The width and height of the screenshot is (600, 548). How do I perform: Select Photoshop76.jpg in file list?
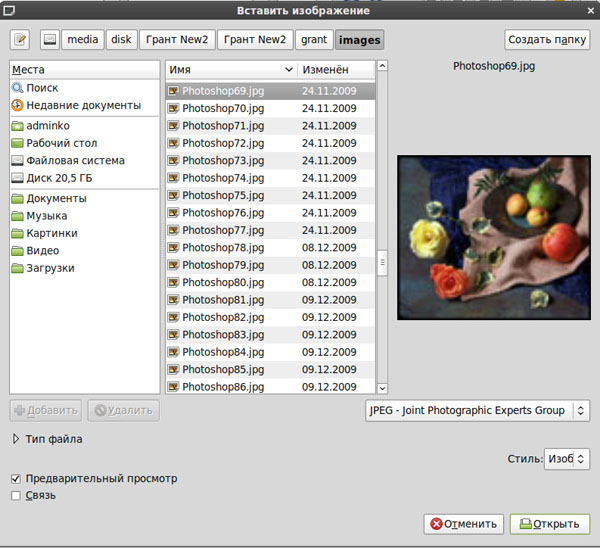(x=271, y=213)
